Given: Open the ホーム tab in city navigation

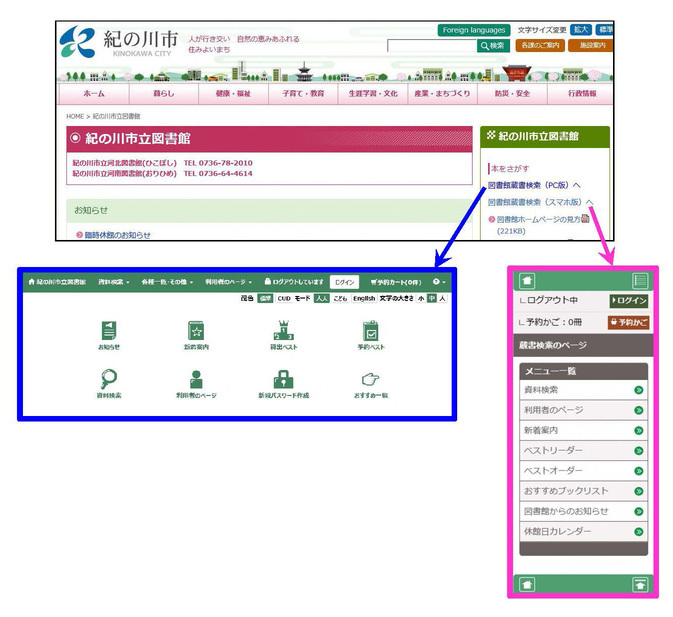Looking at the screenshot, I should (x=94, y=94).
